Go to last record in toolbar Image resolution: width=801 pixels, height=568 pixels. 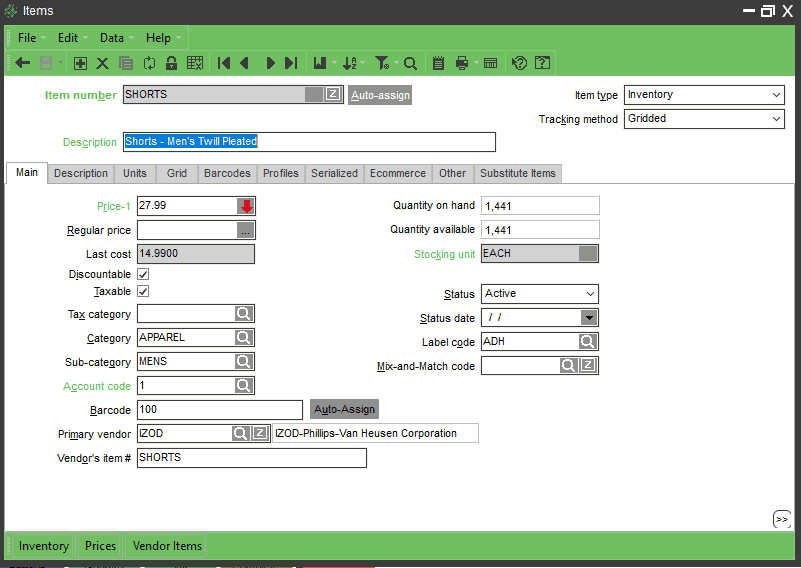pyautogui.click(x=291, y=63)
